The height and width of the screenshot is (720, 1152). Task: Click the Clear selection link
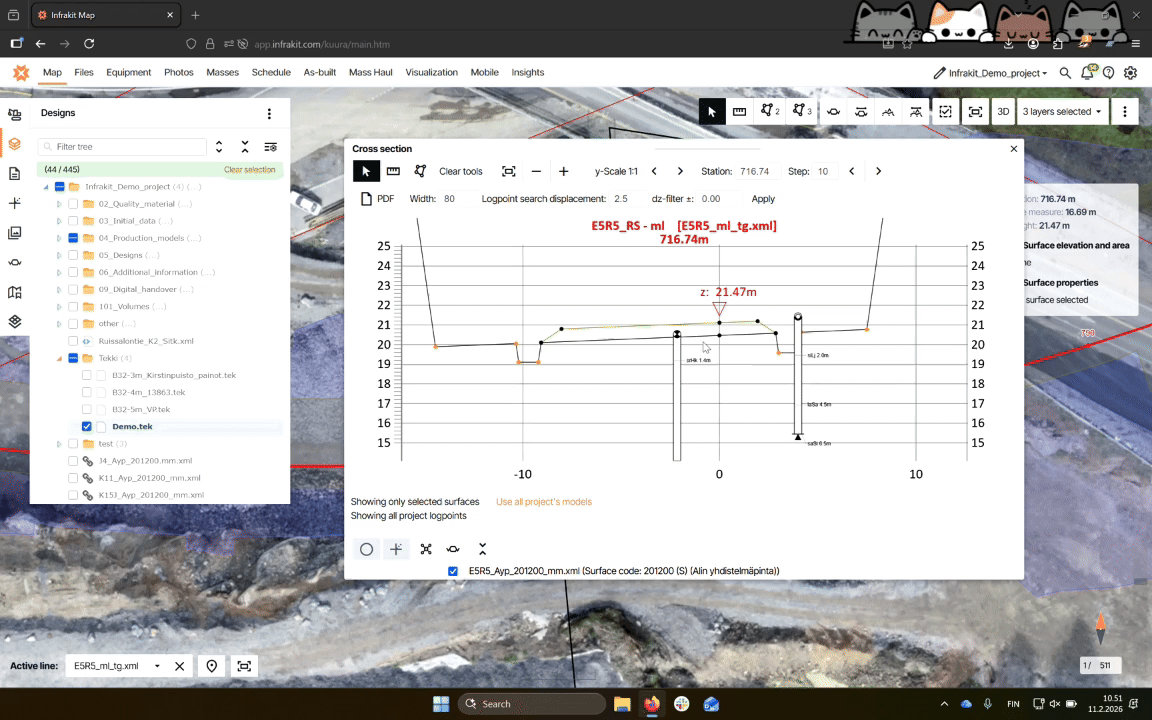250,170
